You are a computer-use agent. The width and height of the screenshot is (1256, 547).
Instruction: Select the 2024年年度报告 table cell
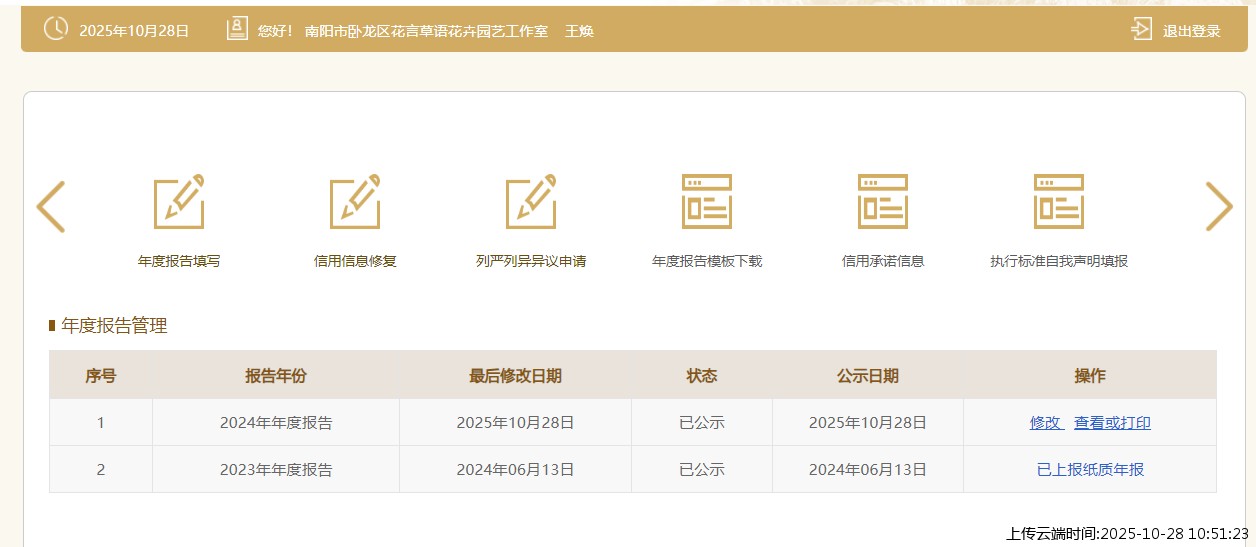coord(276,423)
